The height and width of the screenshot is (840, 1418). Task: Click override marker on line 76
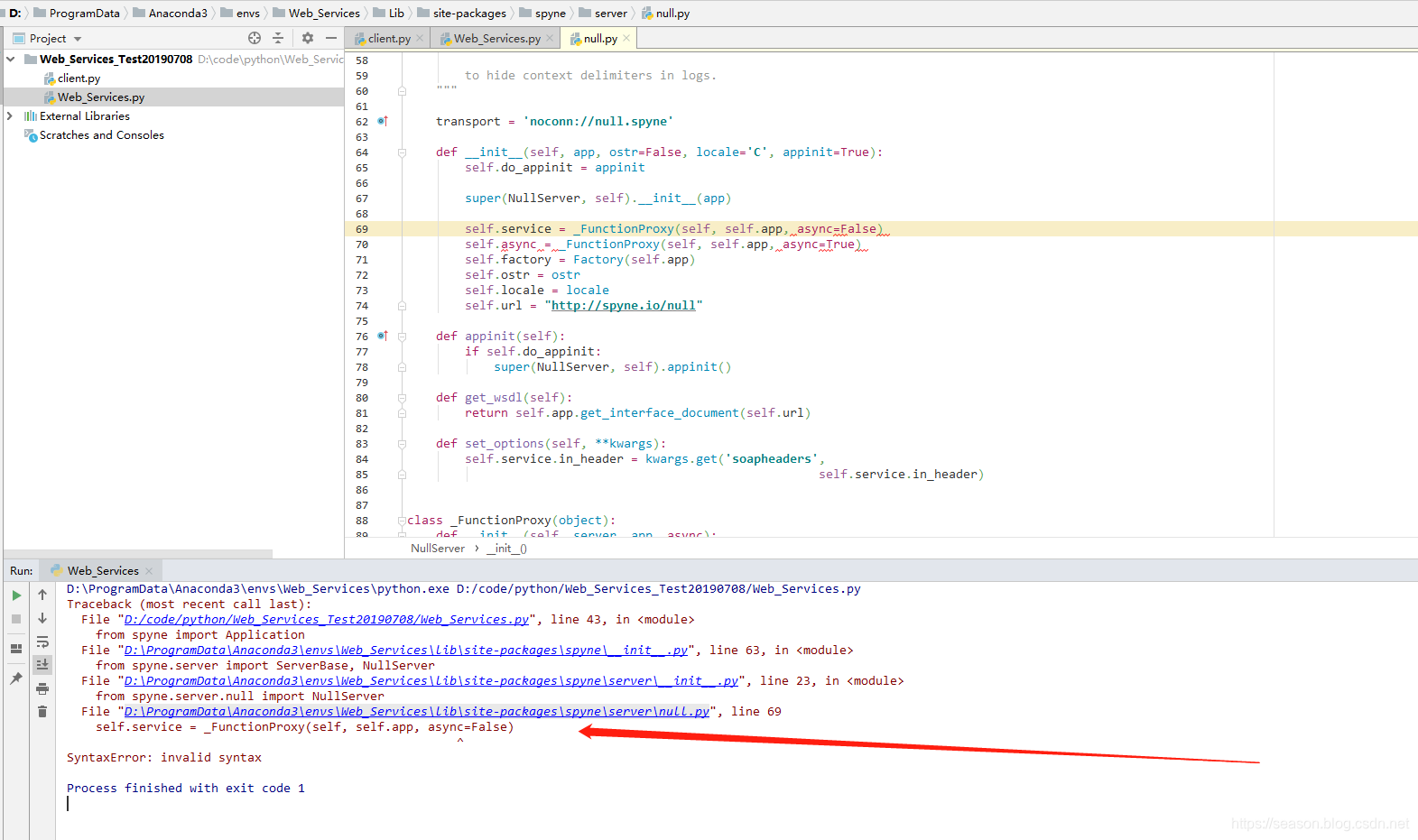(x=383, y=336)
